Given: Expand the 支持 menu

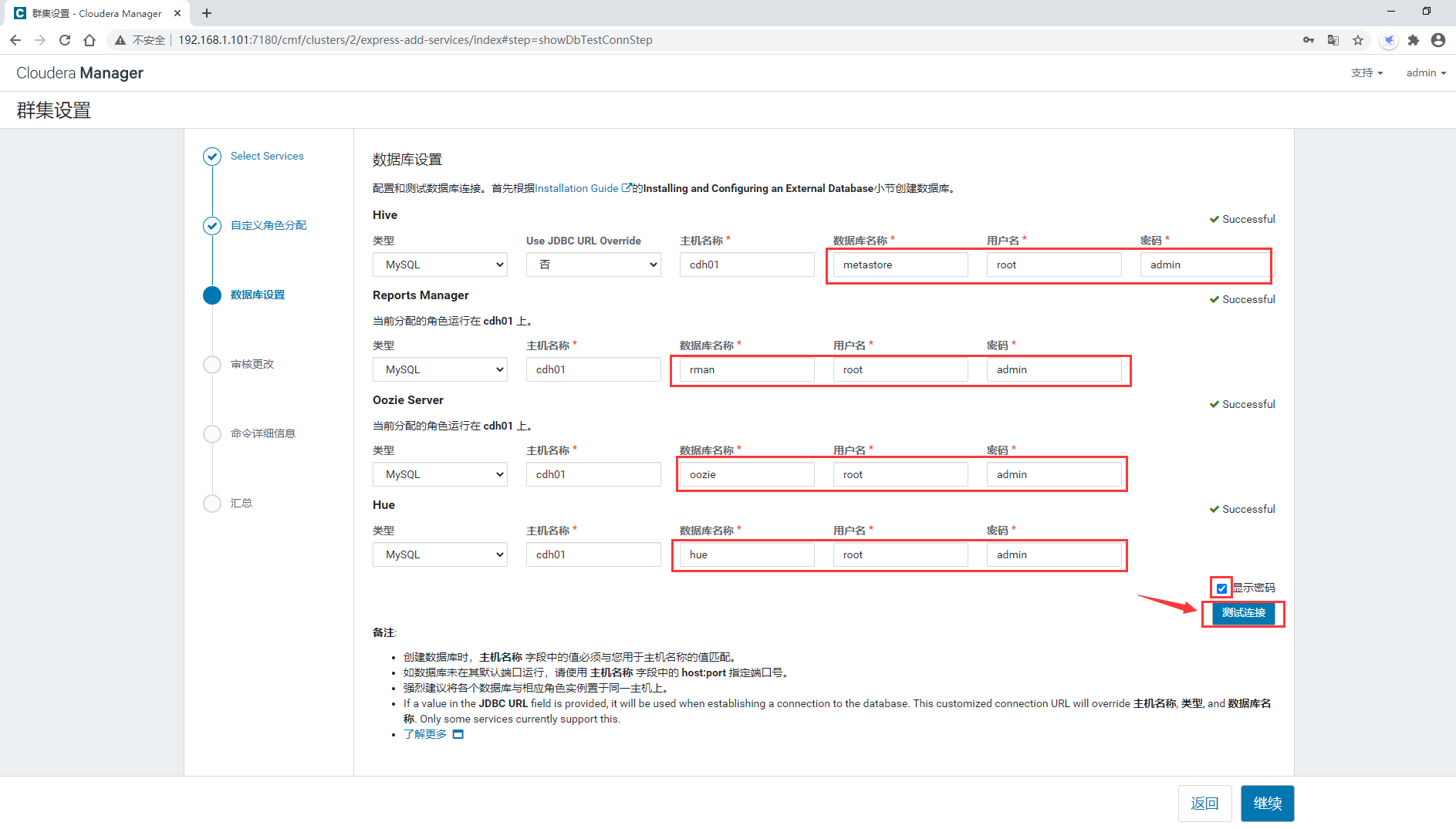Looking at the screenshot, I should pos(1366,72).
